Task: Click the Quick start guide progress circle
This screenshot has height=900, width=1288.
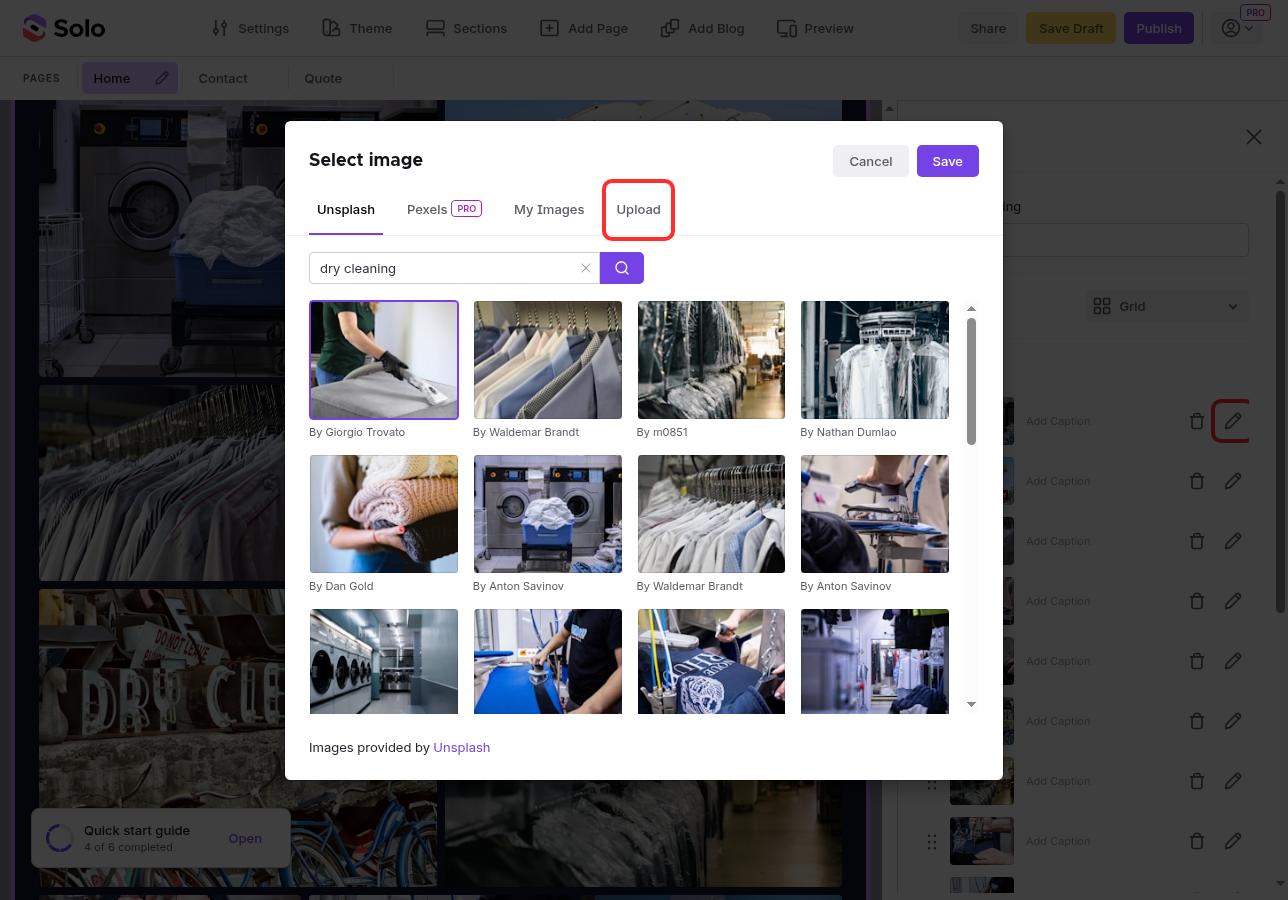Action: tap(59, 838)
